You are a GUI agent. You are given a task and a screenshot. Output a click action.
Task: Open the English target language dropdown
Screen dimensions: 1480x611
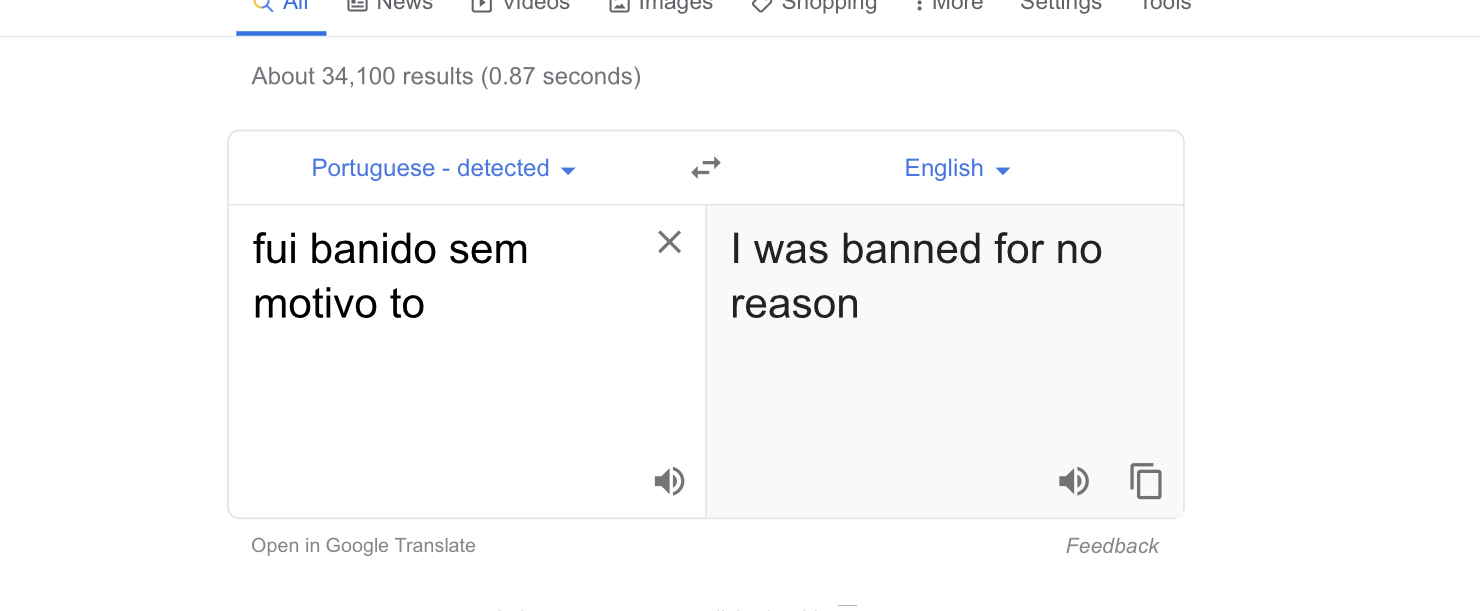coord(957,168)
